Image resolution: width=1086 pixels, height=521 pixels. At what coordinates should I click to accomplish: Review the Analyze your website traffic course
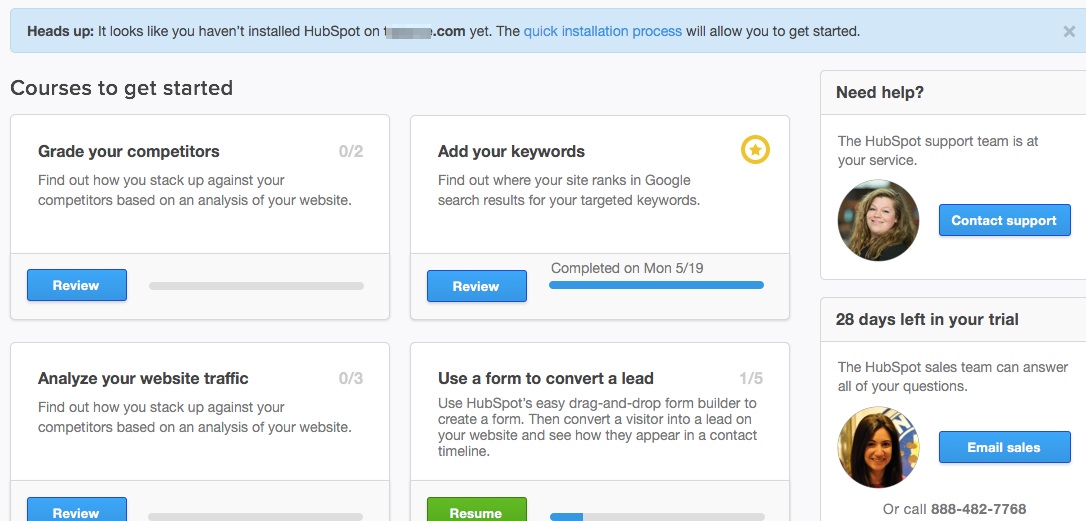(x=77, y=511)
